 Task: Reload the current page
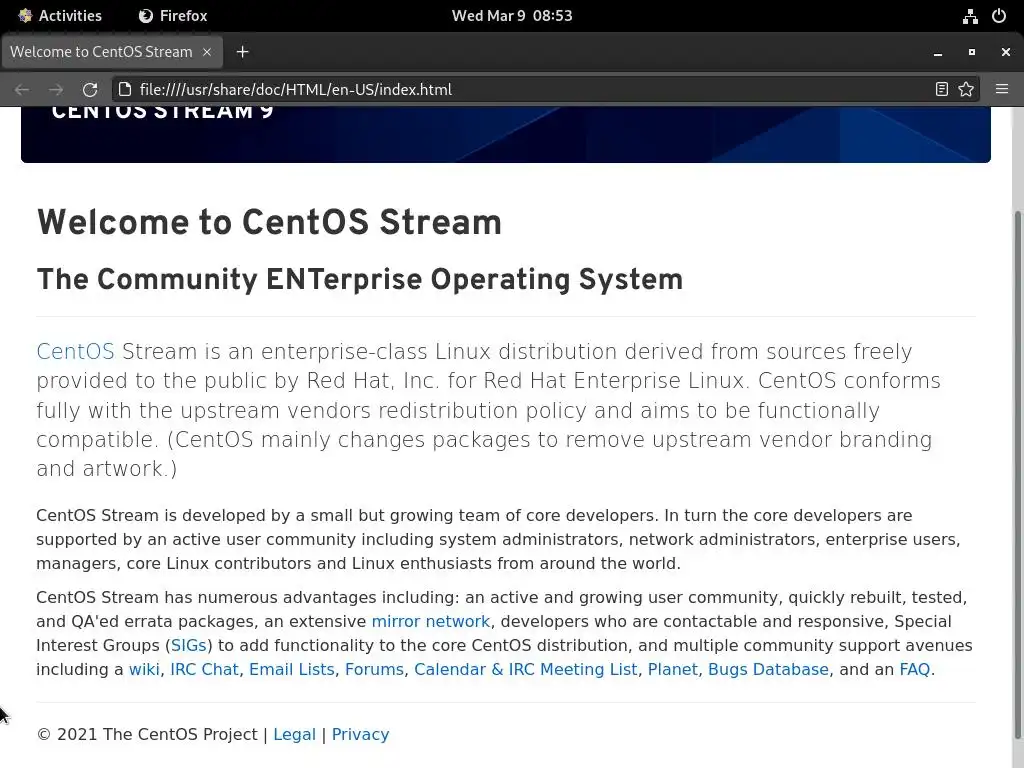pyautogui.click(x=90, y=89)
